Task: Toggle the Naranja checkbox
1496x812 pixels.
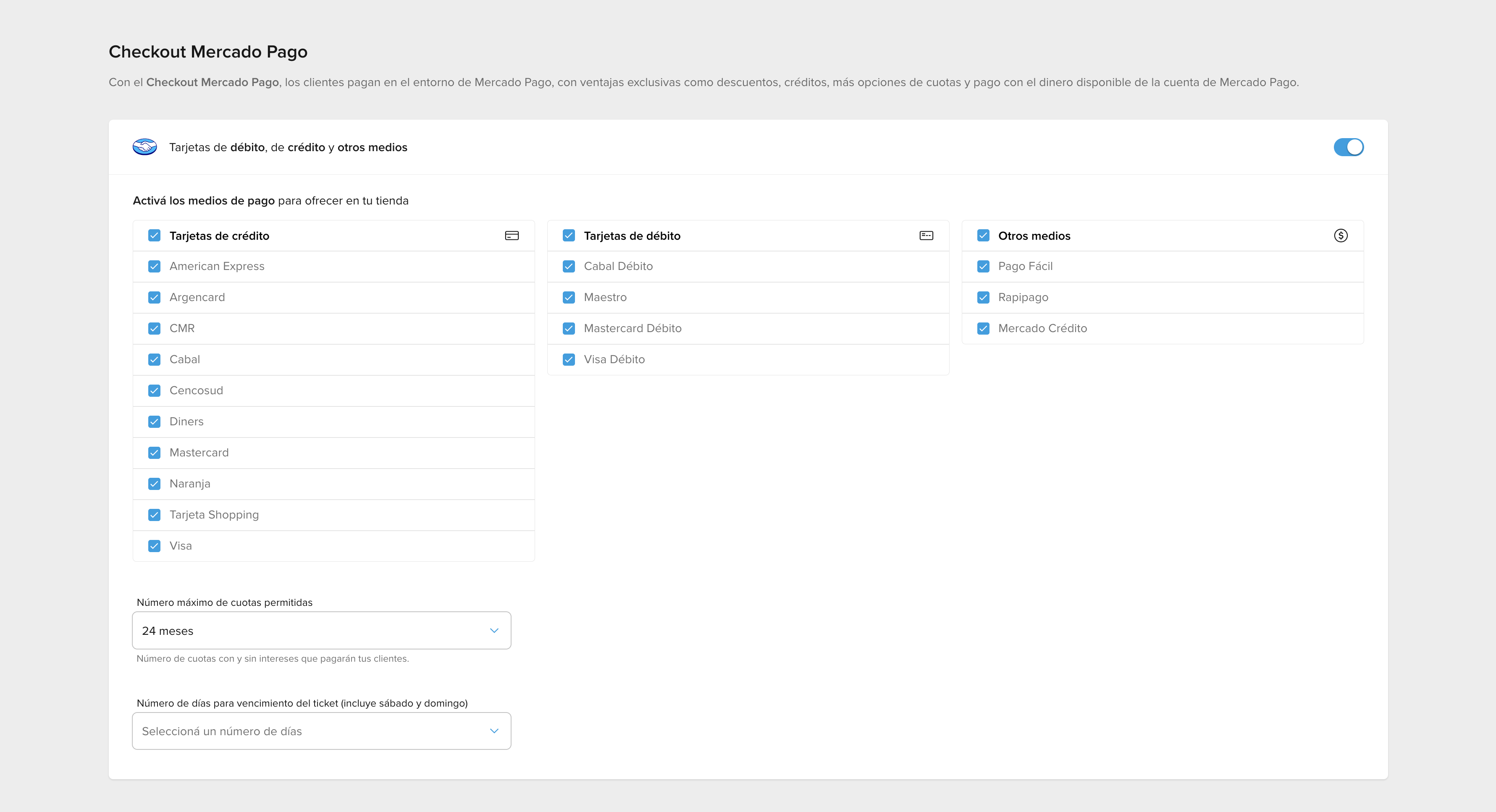Action: click(x=154, y=484)
